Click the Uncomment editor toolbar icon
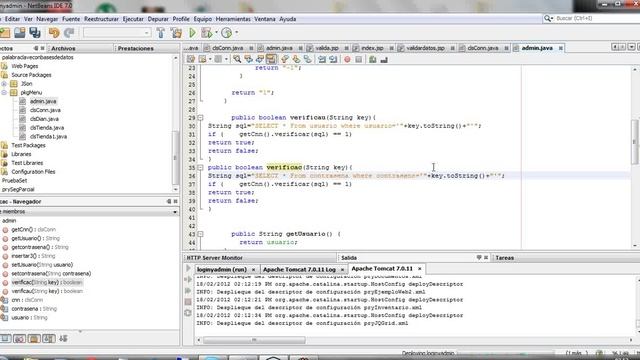The width and height of the screenshot is (640, 360). pyautogui.click(x=384, y=59)
